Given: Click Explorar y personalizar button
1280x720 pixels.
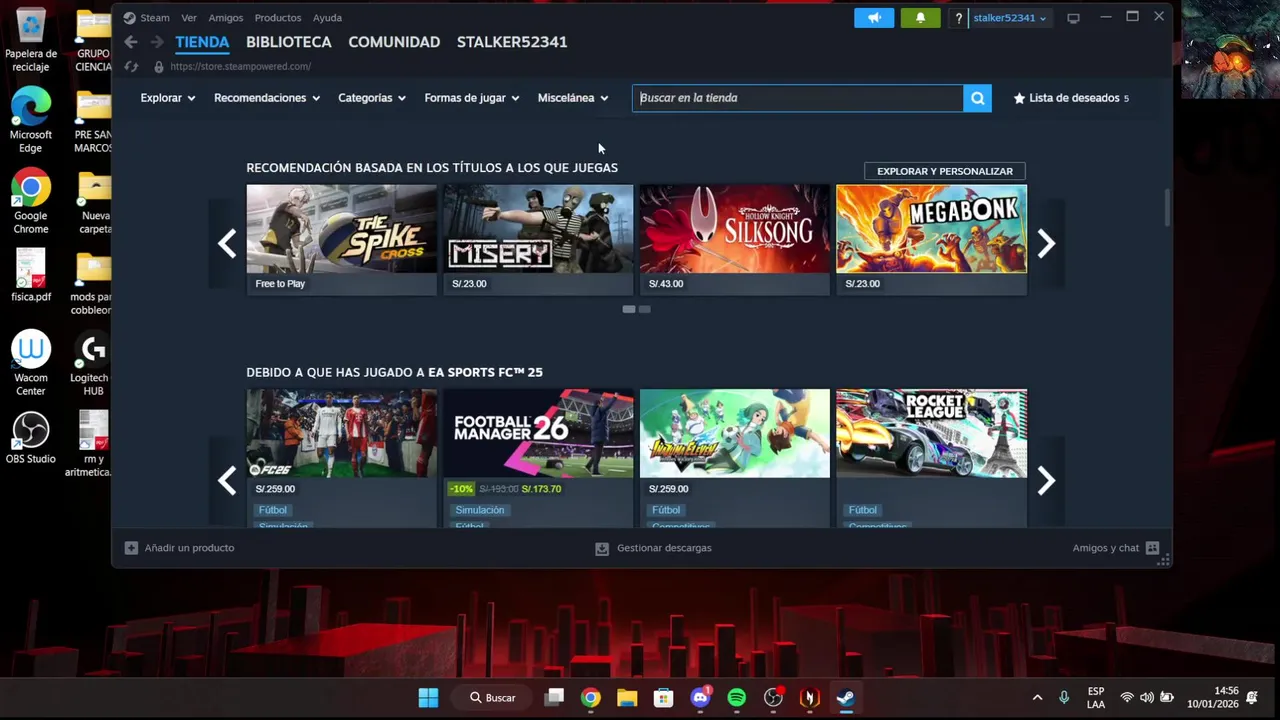Looking at the screenshot, I should 945,171.
